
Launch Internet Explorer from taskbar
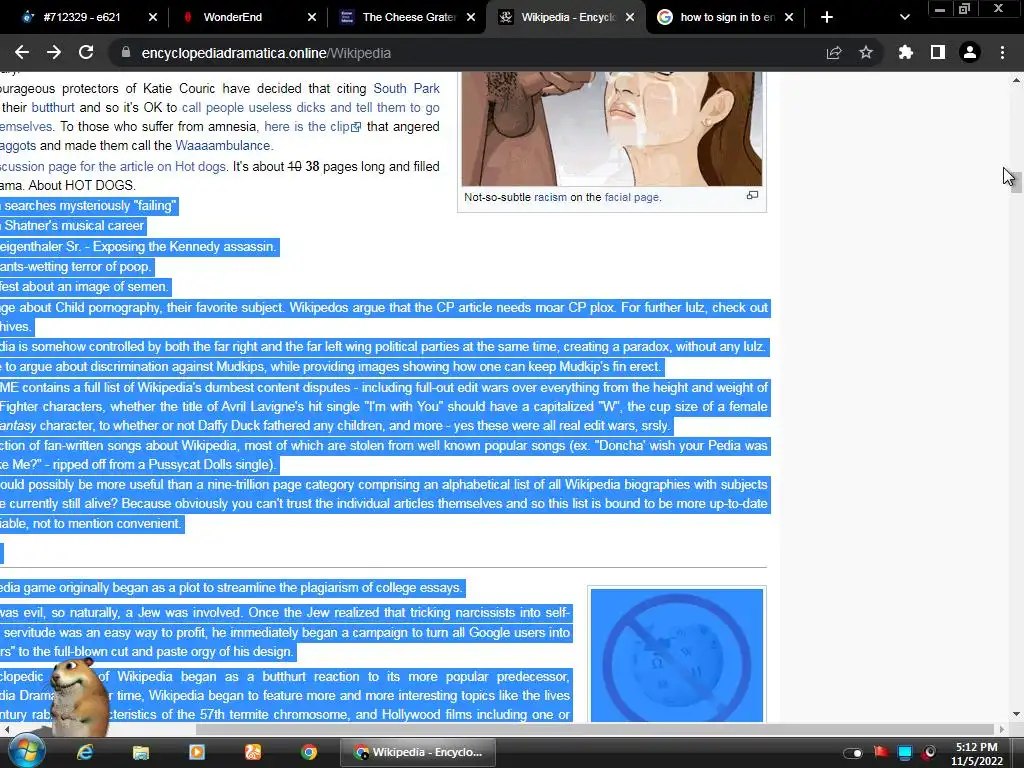[x=85, y=752]
